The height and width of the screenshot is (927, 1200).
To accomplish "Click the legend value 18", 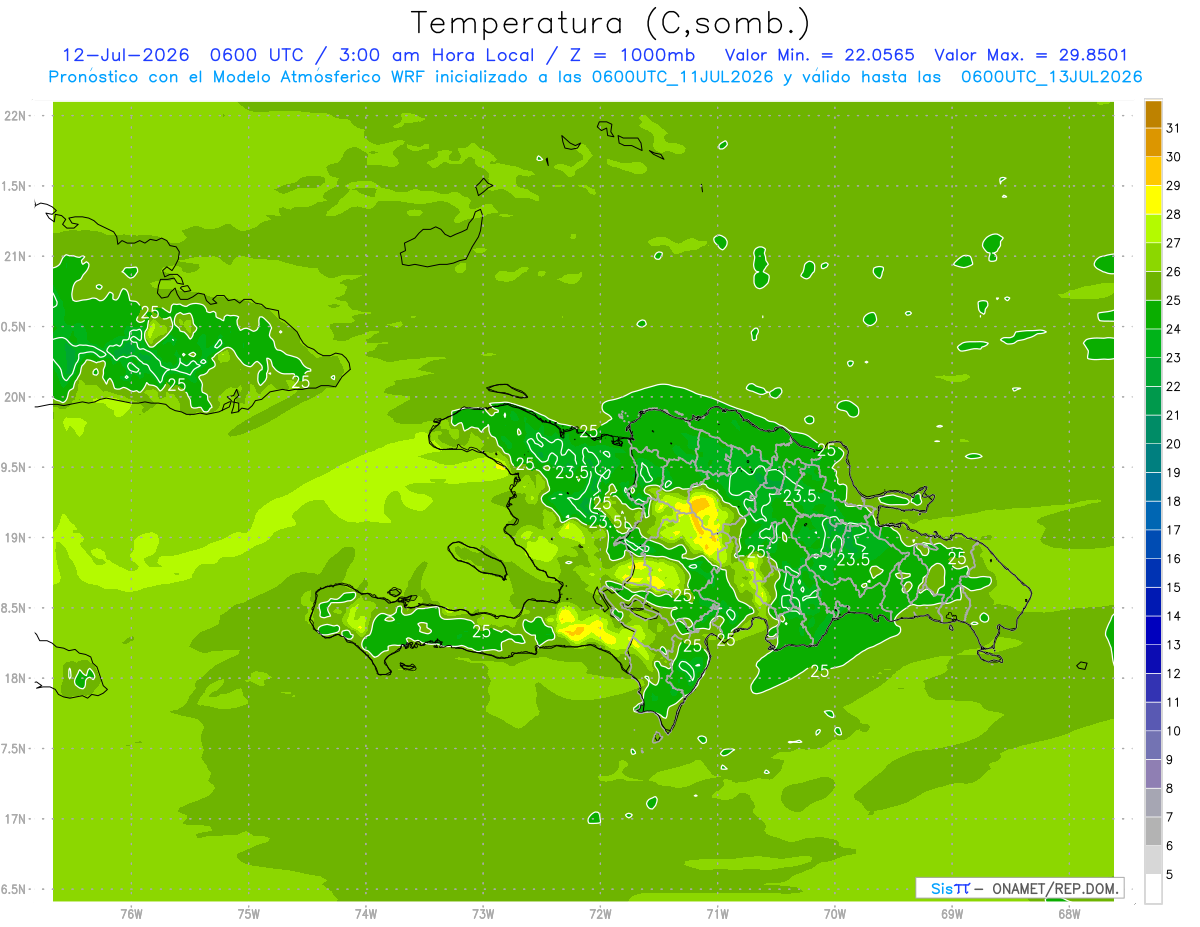I will click(x=1174, y=501).
